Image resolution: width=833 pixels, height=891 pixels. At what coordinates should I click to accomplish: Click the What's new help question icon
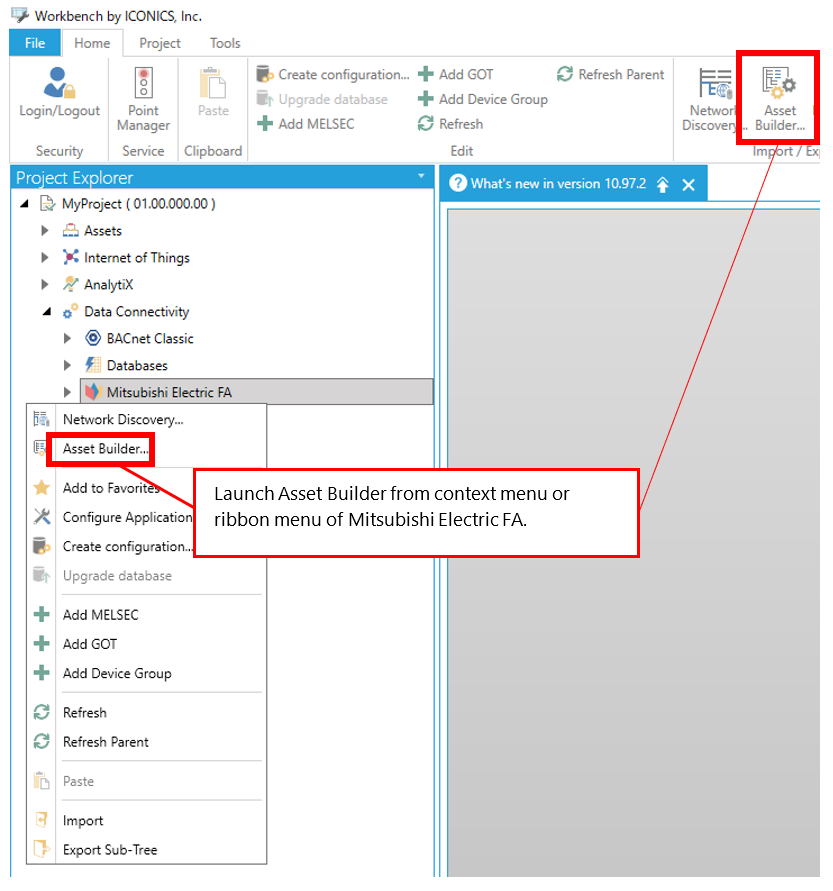pyautogui.click(x=458, y=183)
